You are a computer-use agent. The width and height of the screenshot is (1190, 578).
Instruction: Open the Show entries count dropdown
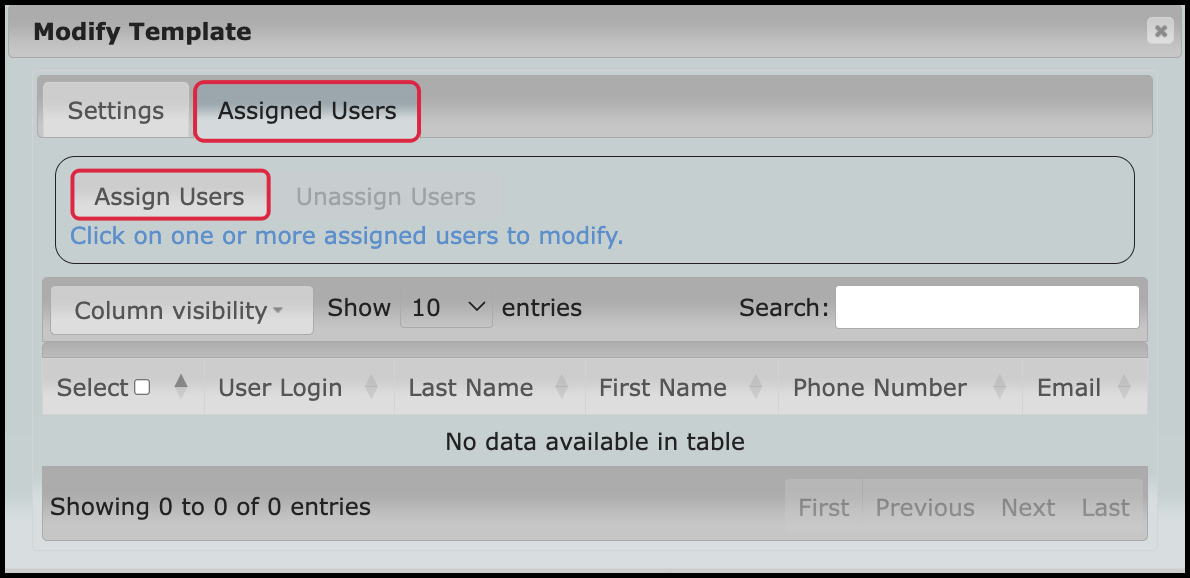coord(446,307)
